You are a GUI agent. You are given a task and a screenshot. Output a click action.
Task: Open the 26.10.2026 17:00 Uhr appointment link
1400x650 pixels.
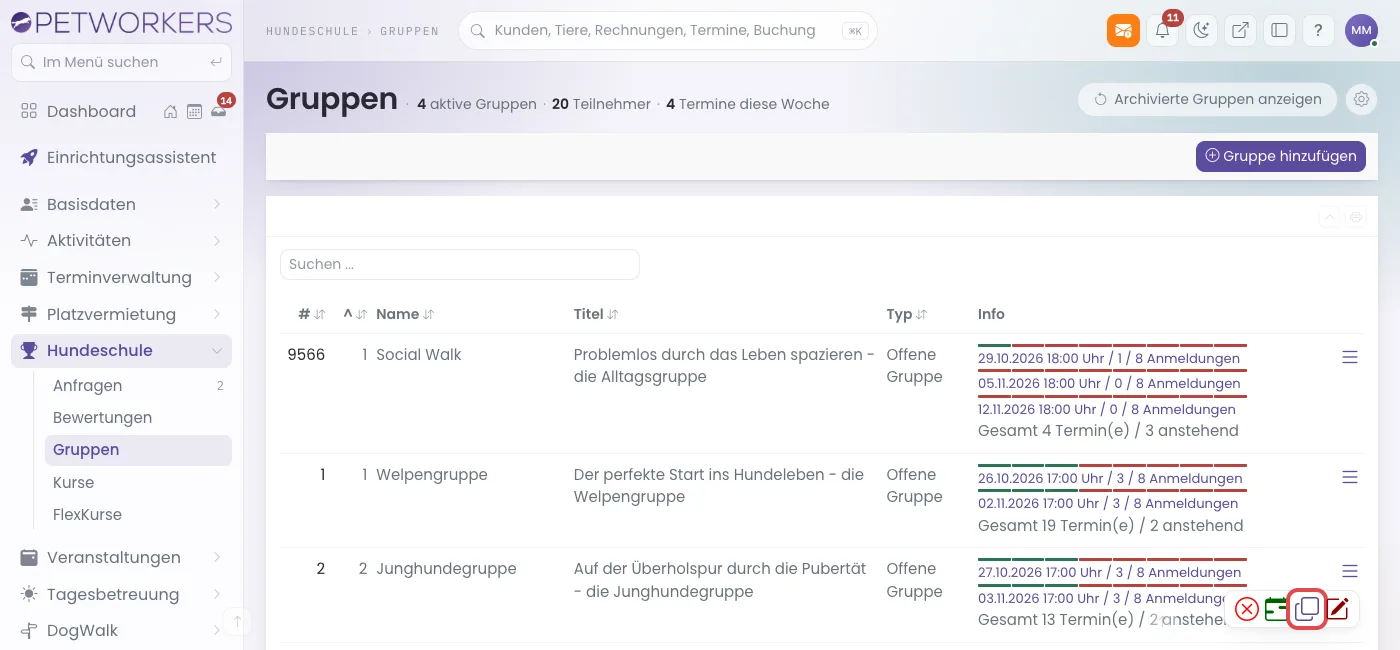[x=1110, y=479]
